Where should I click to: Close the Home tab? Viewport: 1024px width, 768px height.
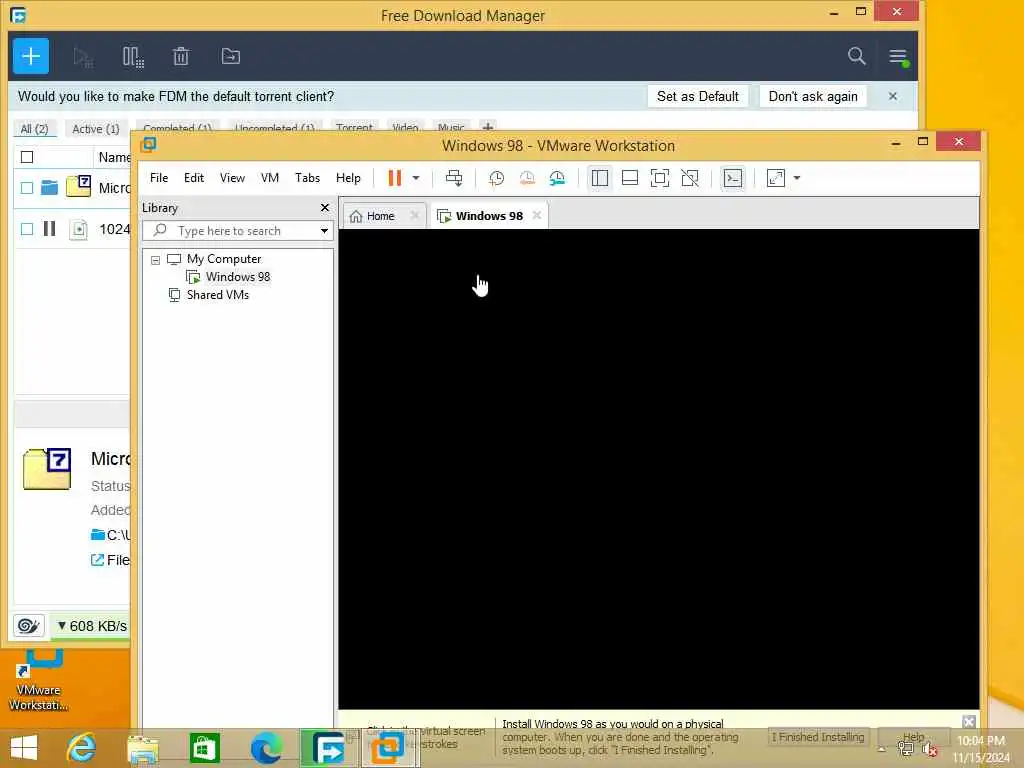pos(414,215)
